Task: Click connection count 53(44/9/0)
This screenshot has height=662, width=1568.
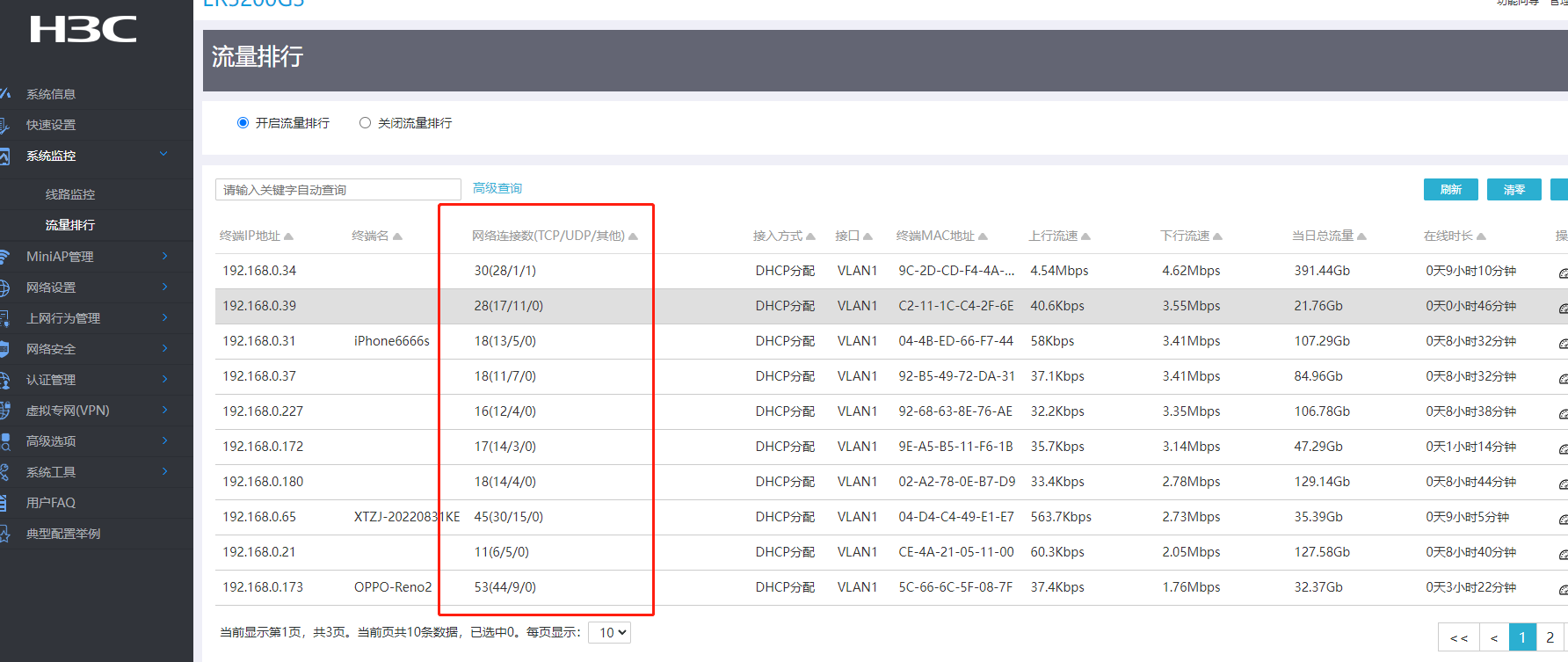Action: [x=505, y=587]
